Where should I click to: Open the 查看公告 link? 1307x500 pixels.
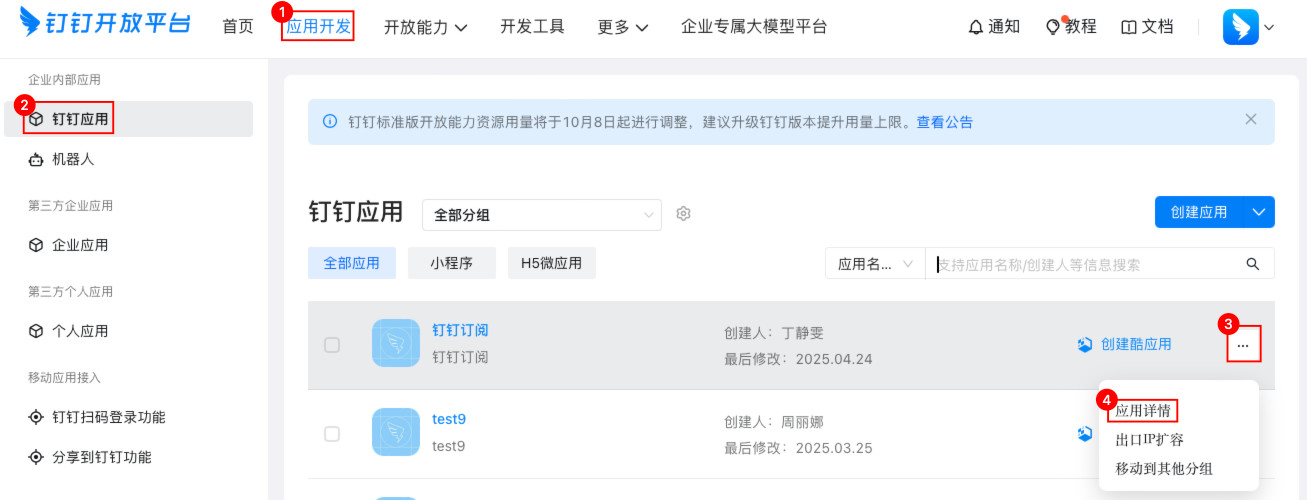click(945, 122)
